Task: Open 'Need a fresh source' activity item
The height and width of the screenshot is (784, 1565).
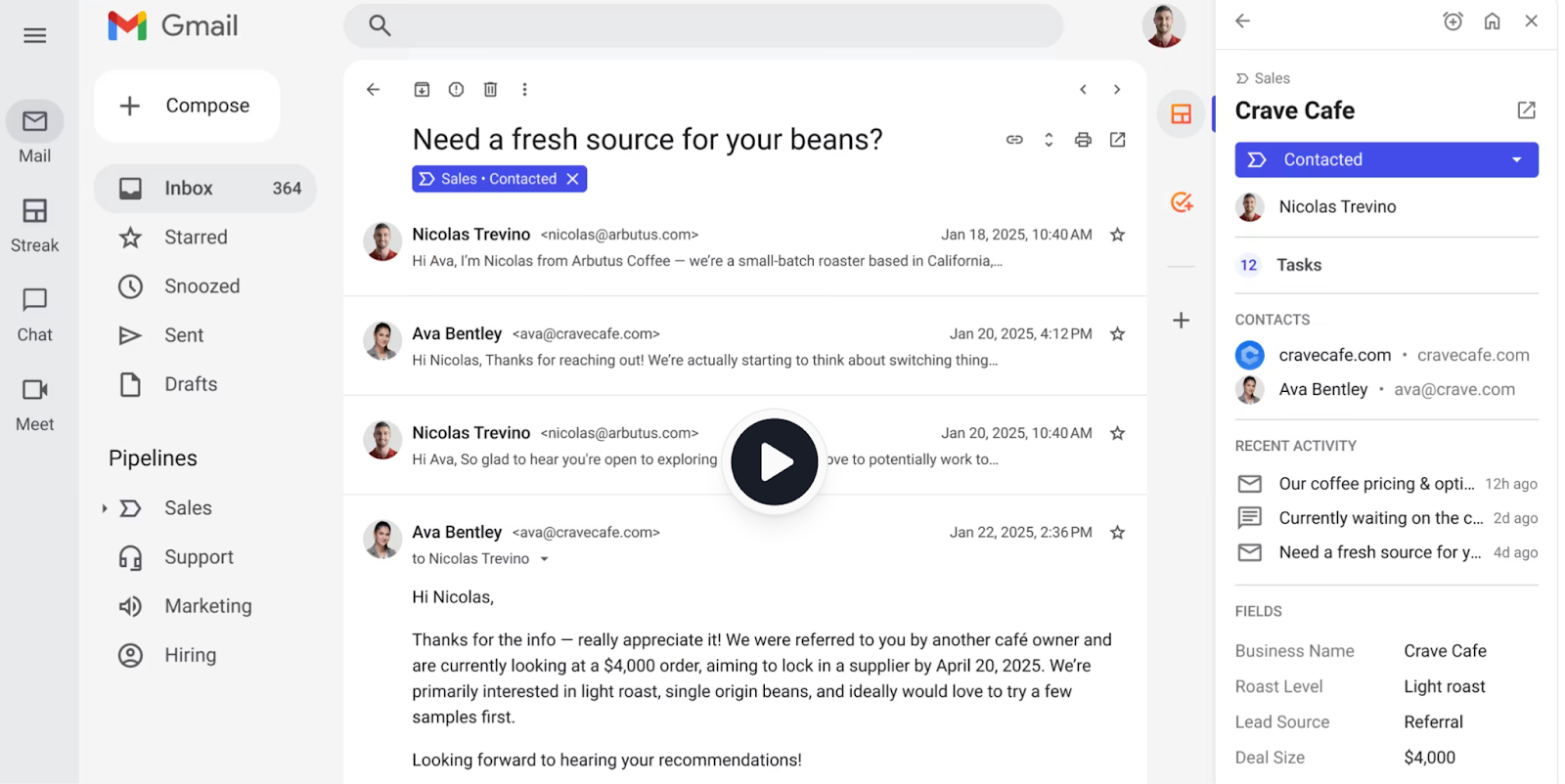Action: click(x=1386, y=552)
